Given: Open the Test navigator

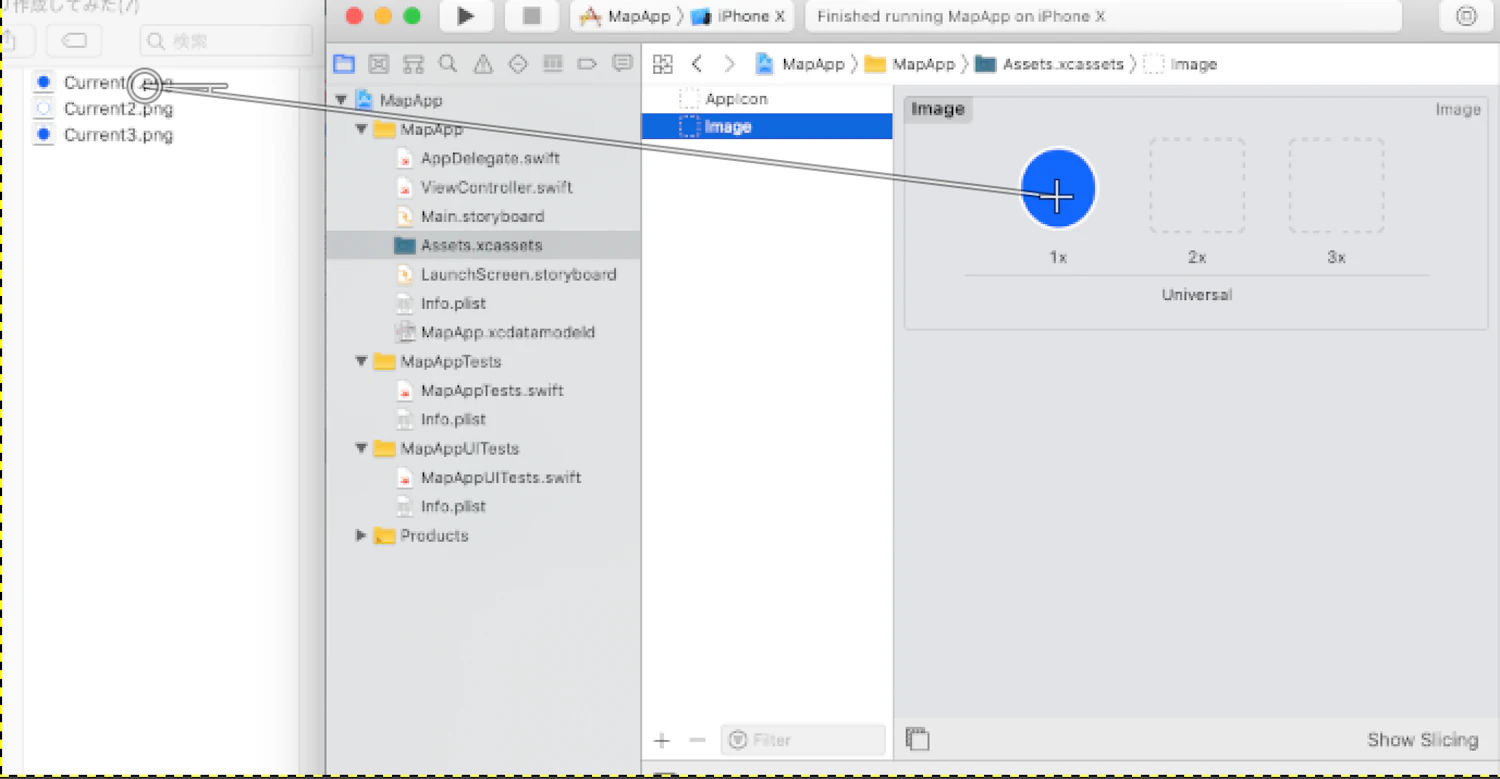Looking at the screenshot, I should [x=518, y=64].
